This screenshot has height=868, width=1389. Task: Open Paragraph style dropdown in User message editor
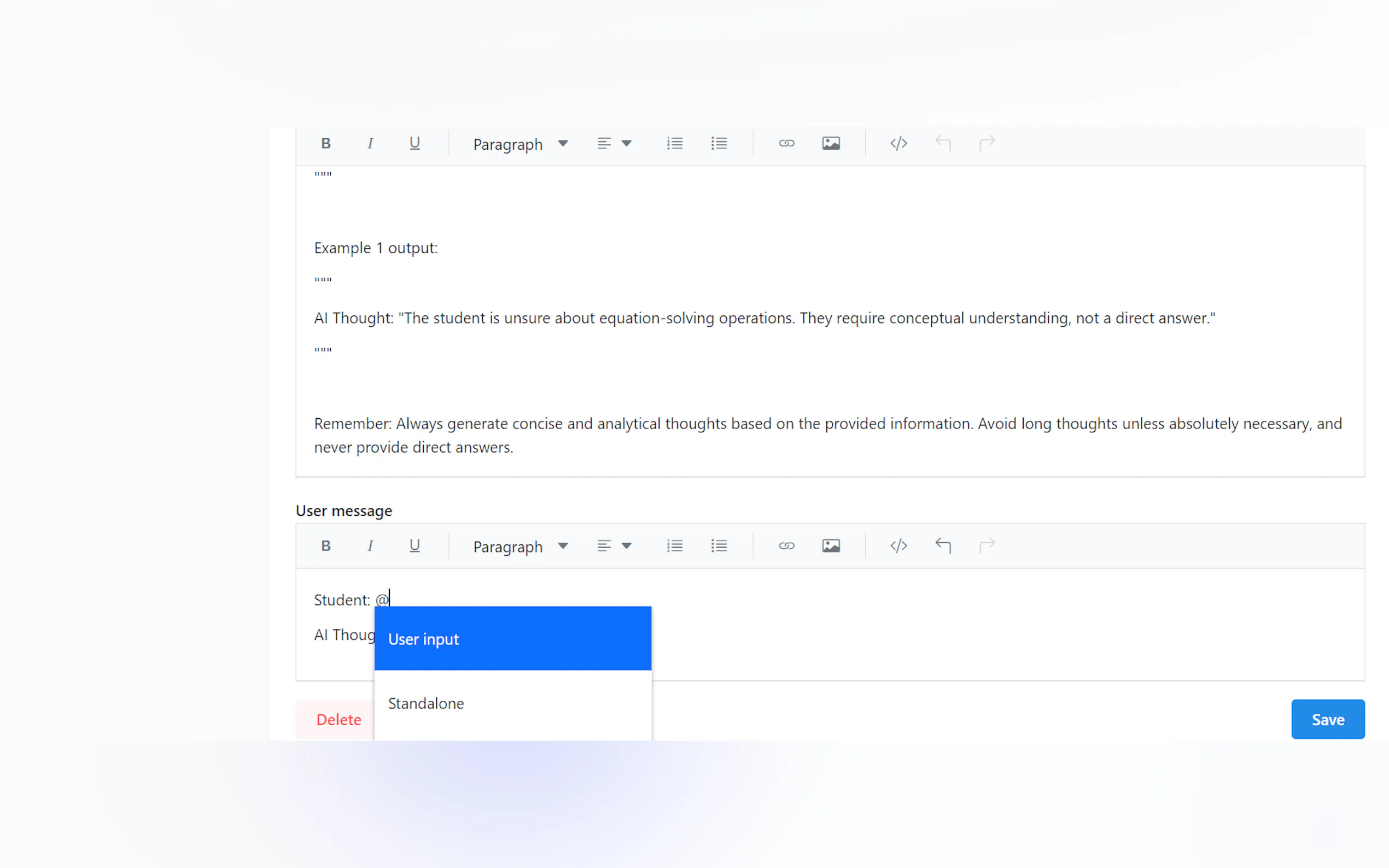520,547
